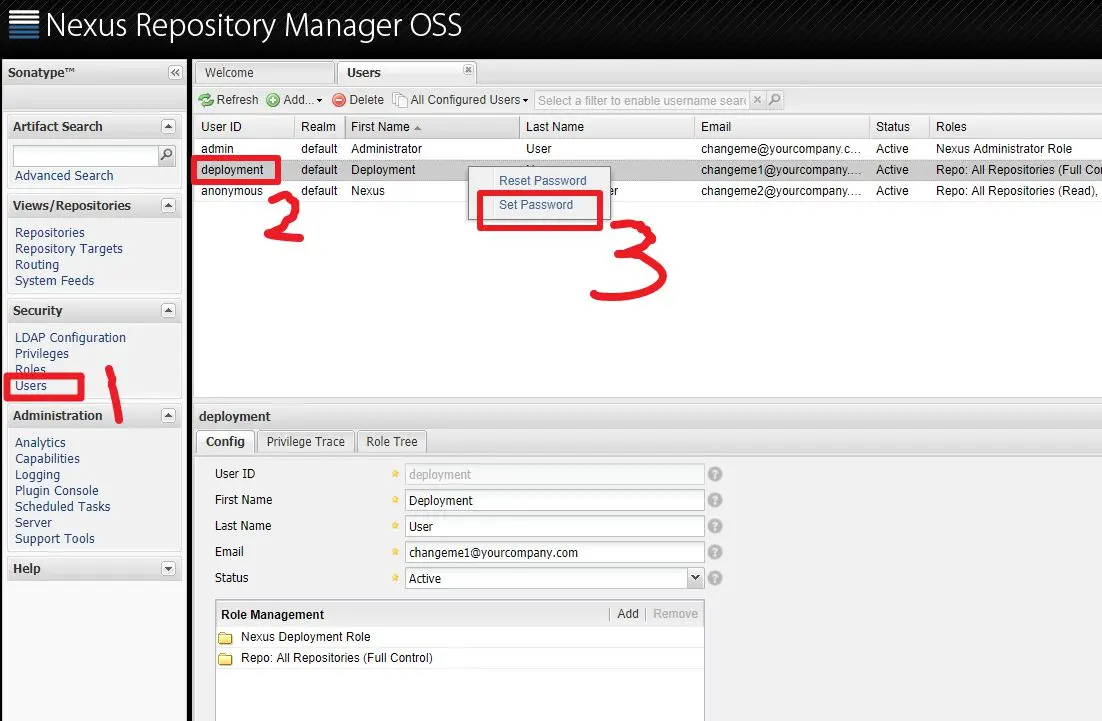
Task: Show help for Last Name field
Action: 715,526
